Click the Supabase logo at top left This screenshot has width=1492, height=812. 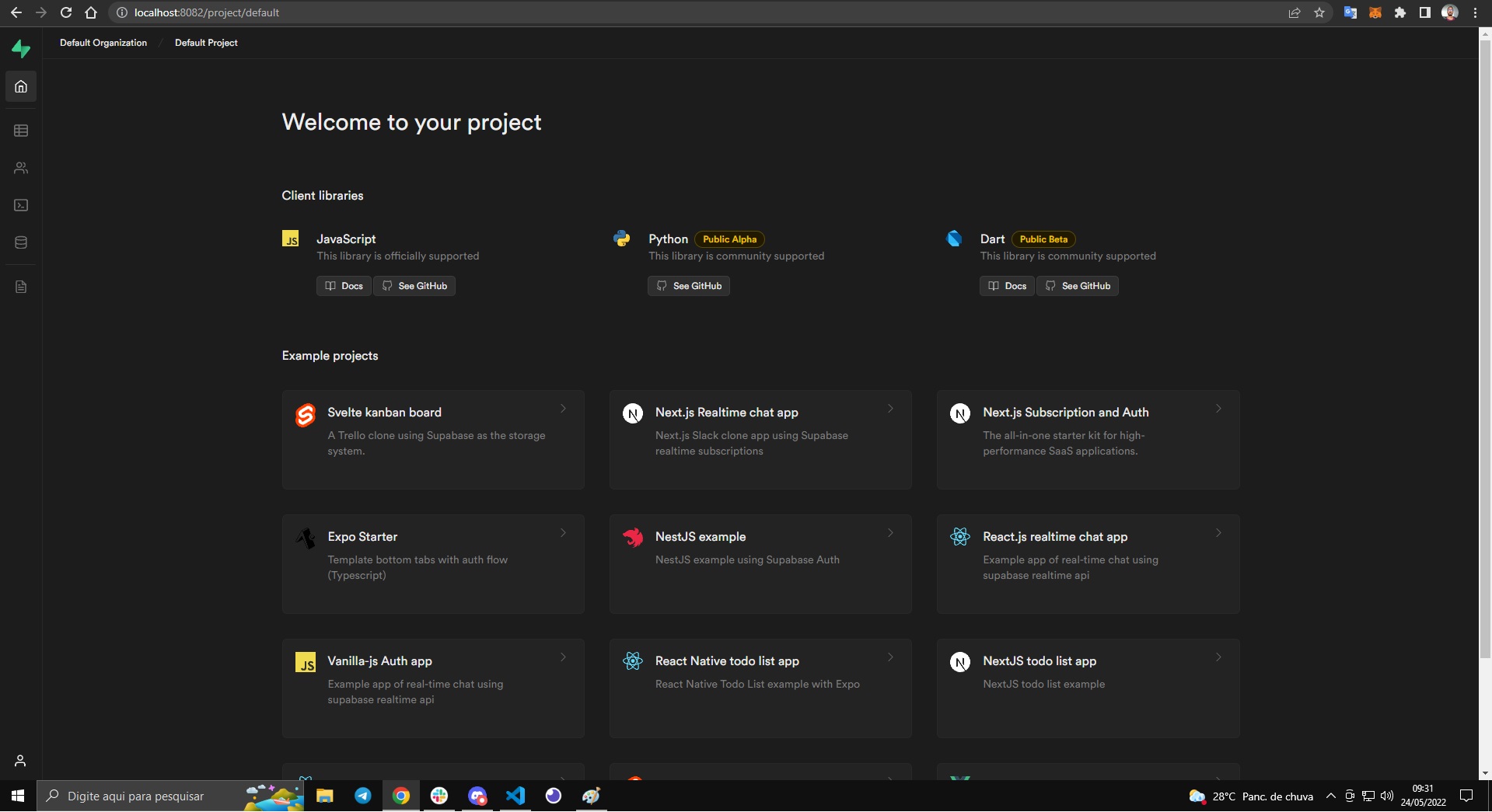20,48
